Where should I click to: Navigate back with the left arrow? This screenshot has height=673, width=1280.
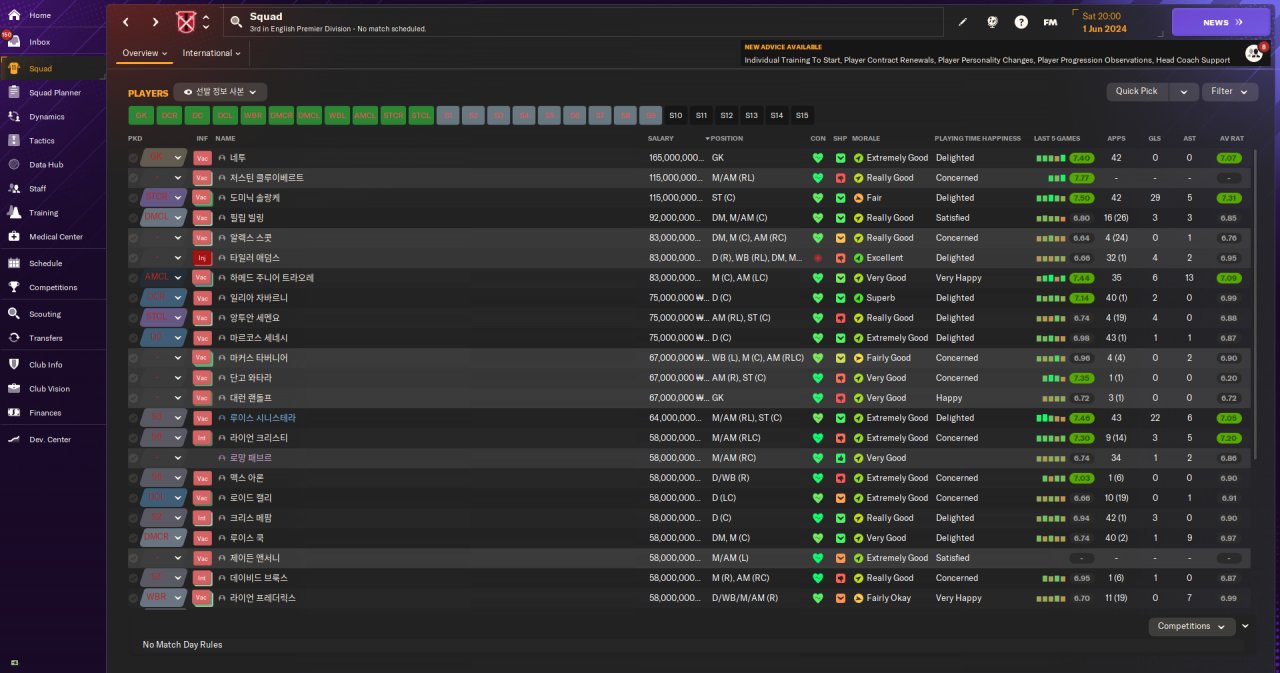pyautogui.click(x=126, y=22)
